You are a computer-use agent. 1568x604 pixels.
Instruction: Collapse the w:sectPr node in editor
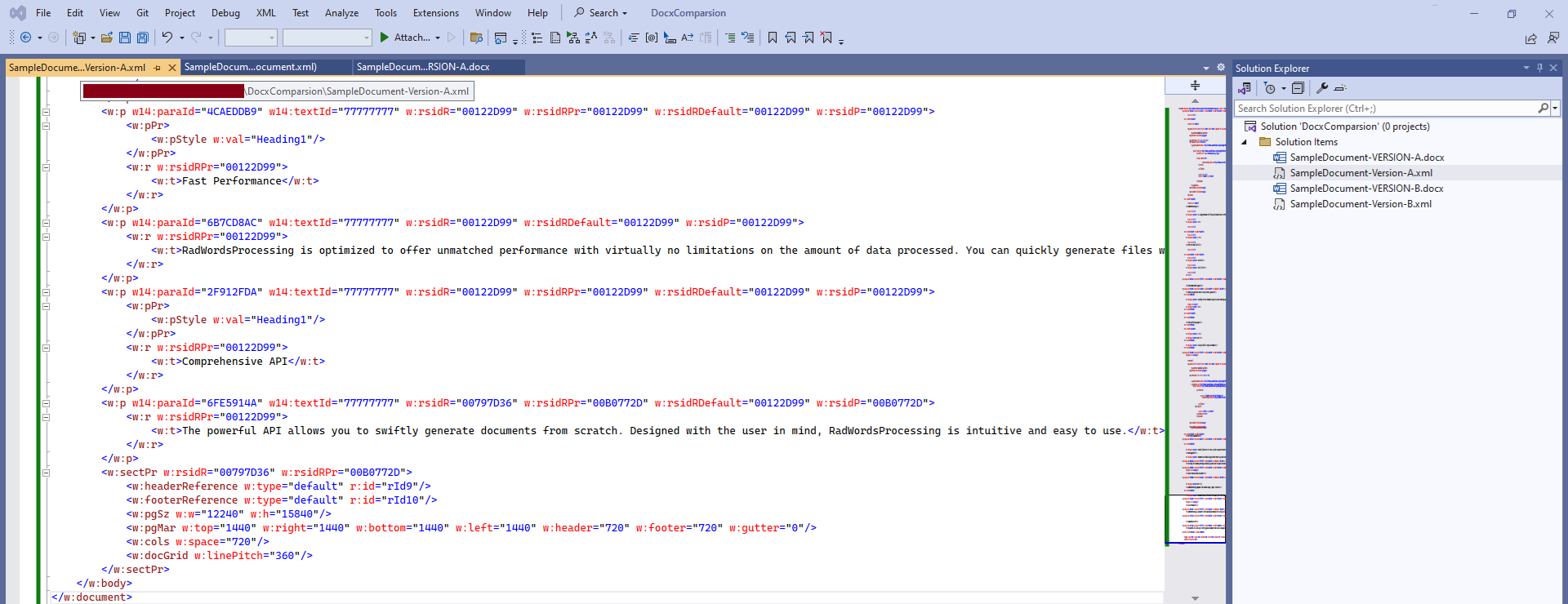[46, 473]
